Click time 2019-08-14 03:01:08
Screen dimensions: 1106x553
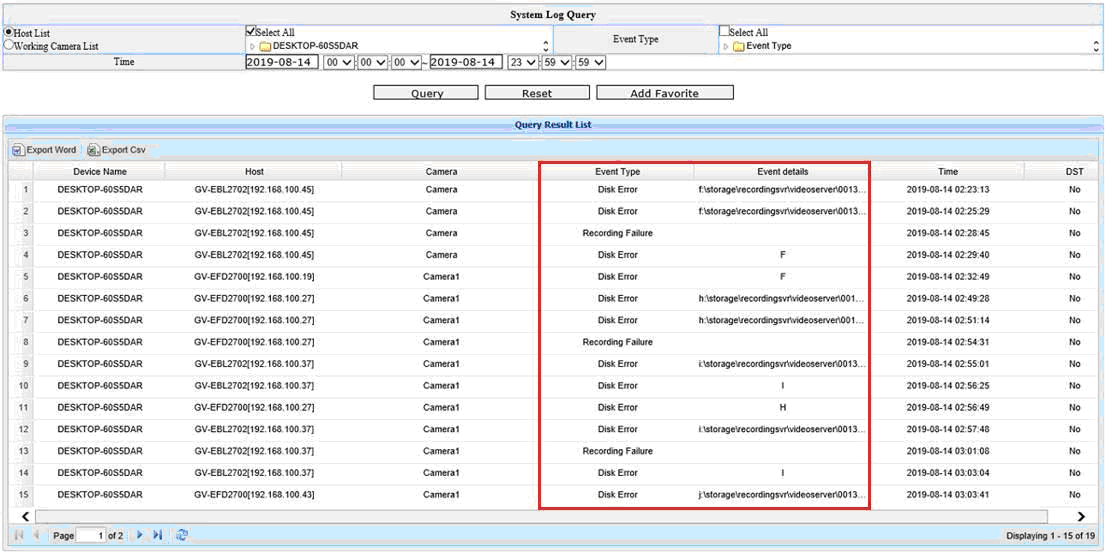(948, 451)
